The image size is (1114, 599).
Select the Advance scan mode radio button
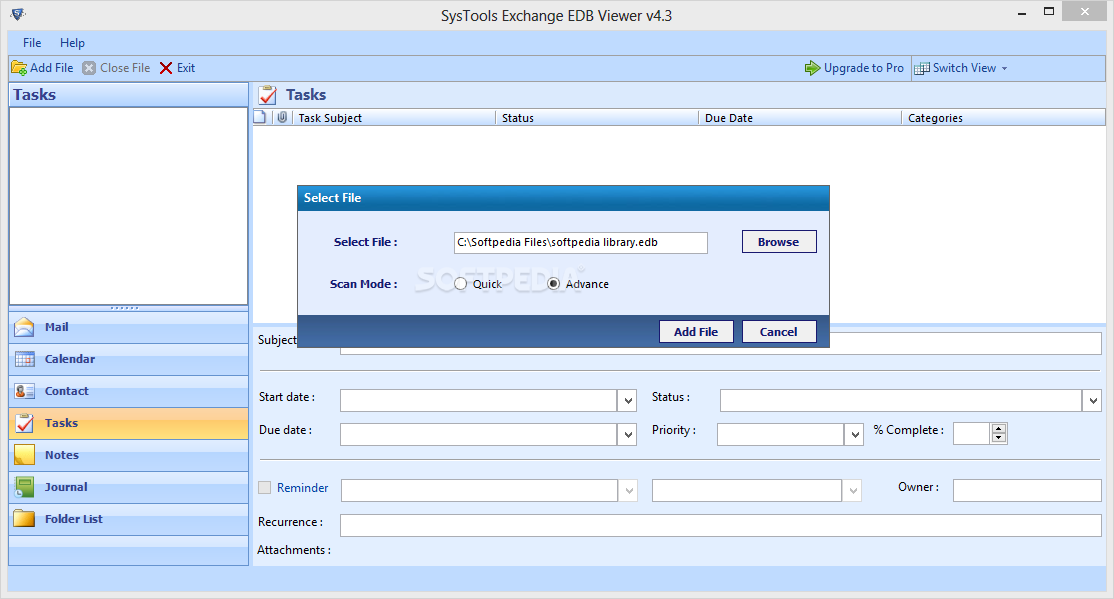point(553,284)
